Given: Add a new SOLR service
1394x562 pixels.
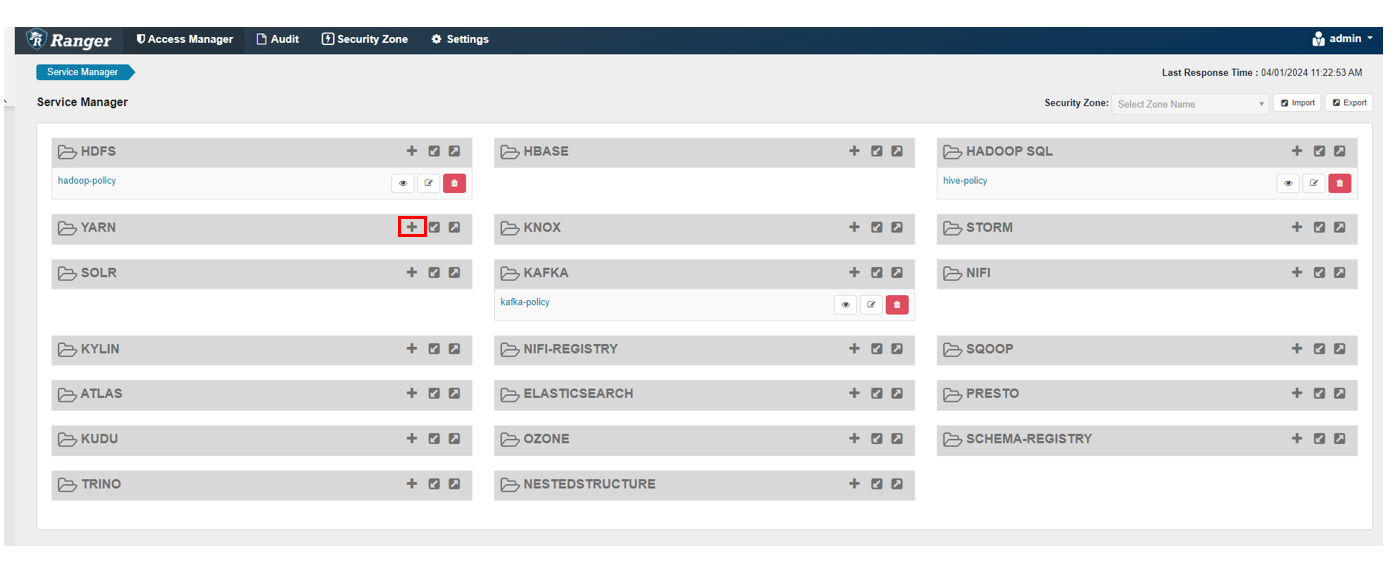Looking at the screenshot, I should point(411,272).
